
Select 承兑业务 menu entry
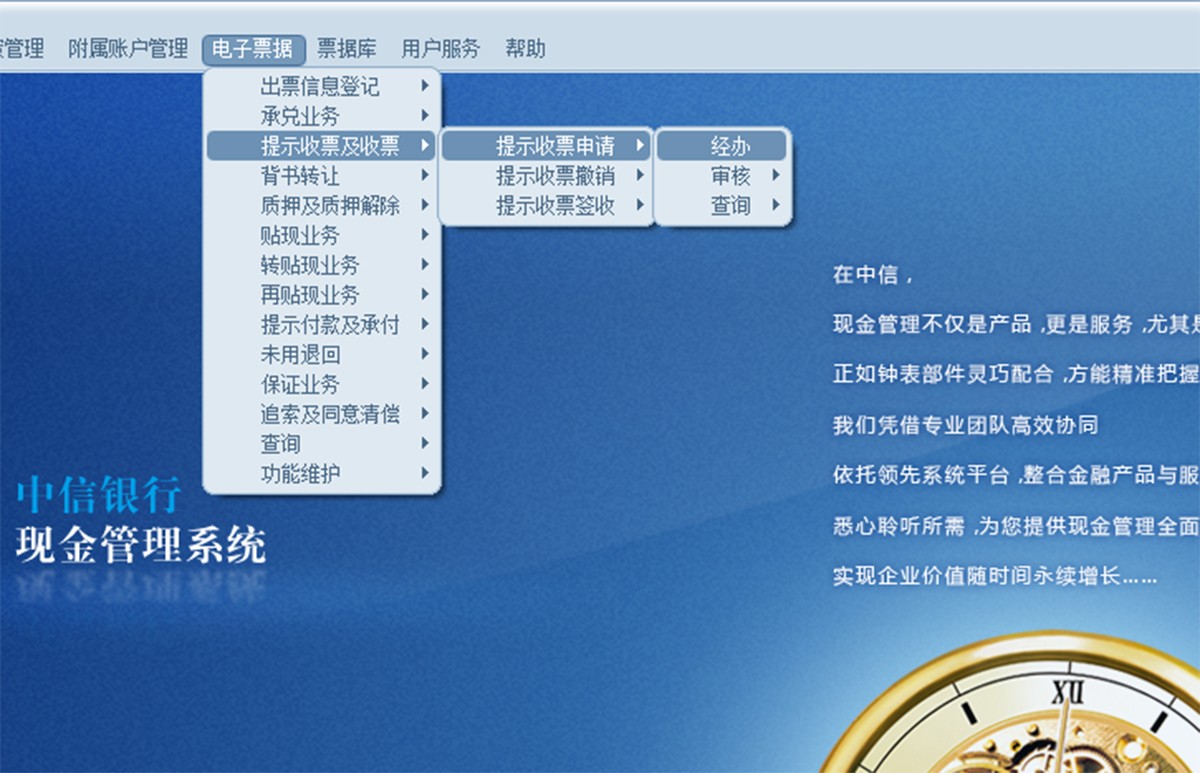click(321, 116)
